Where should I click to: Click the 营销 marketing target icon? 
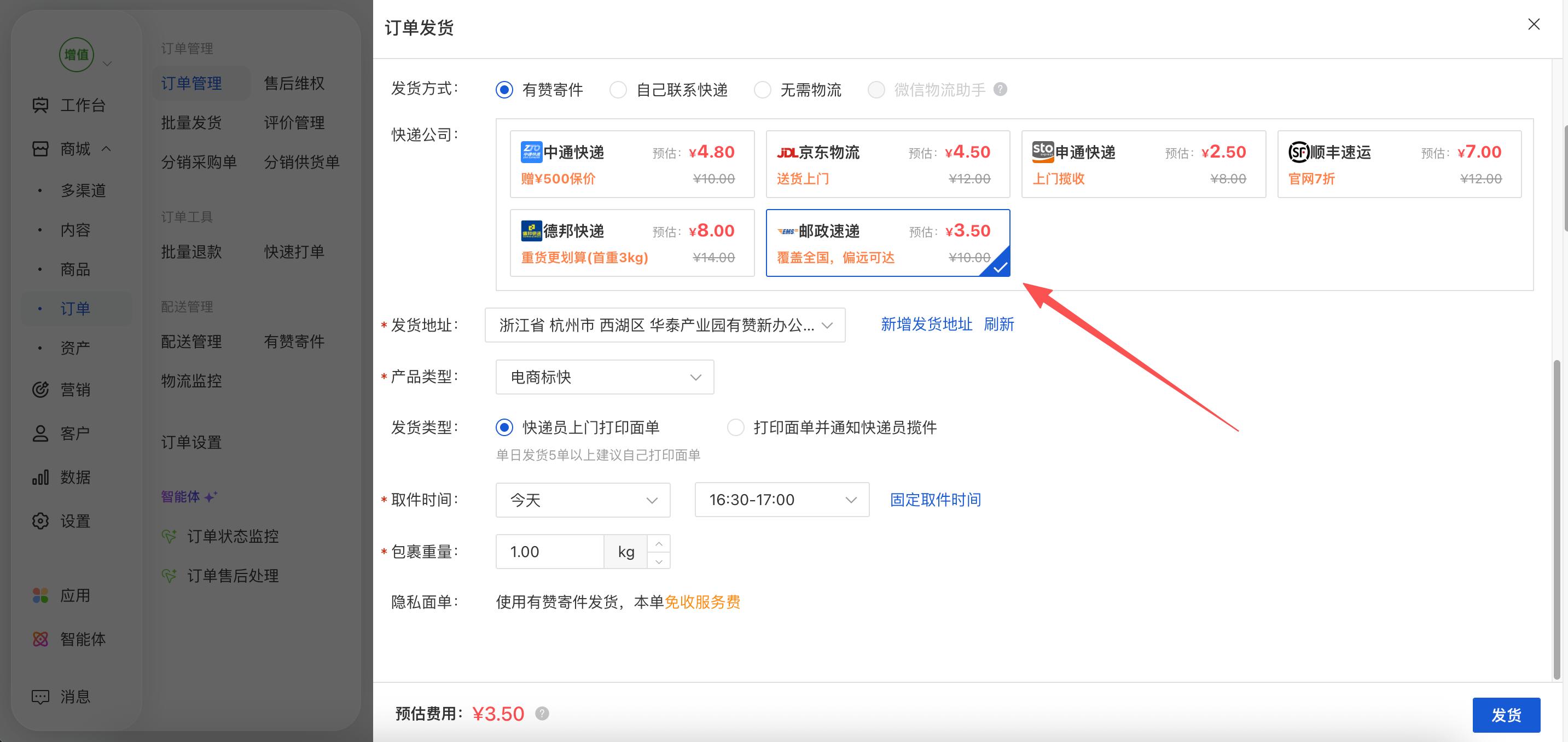[40, 389]
